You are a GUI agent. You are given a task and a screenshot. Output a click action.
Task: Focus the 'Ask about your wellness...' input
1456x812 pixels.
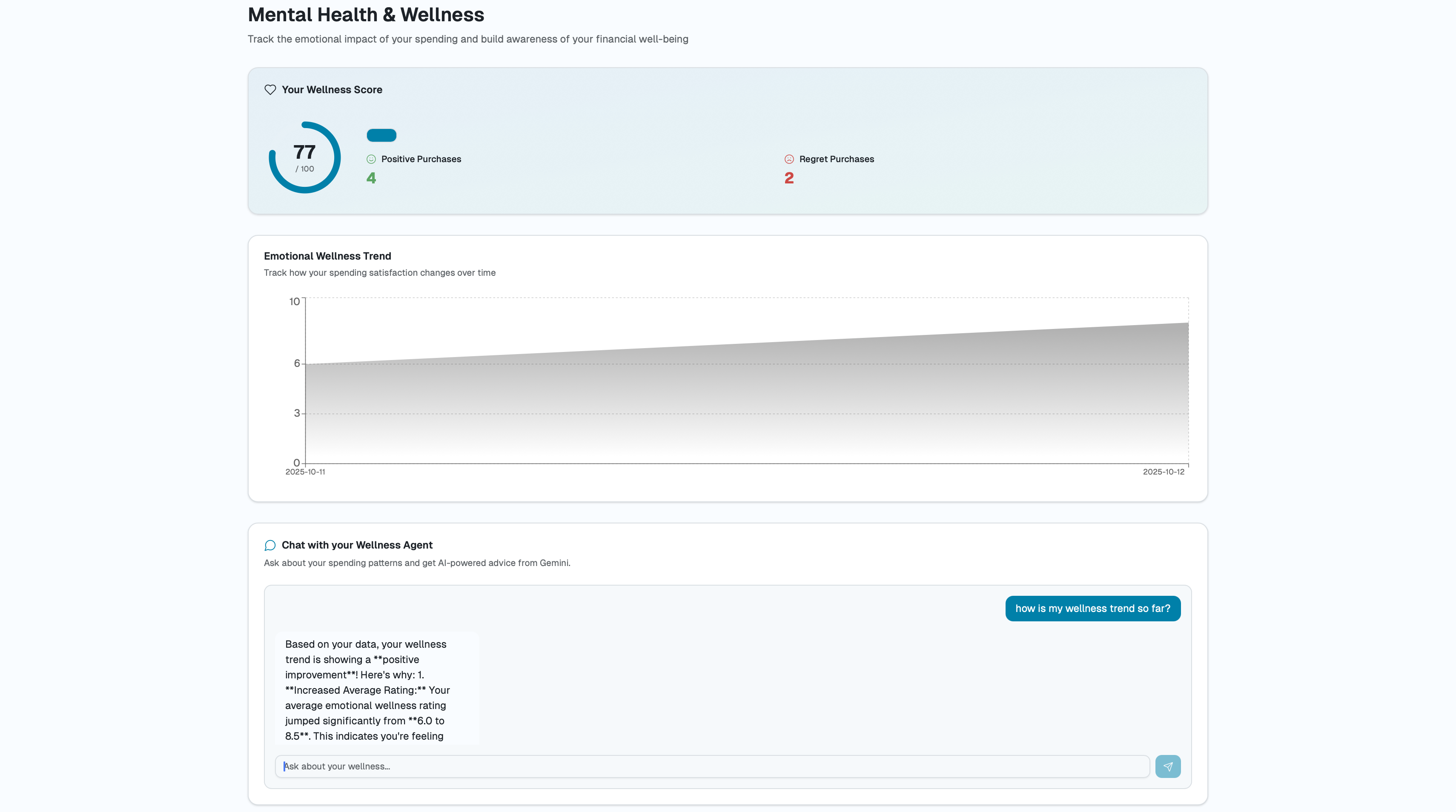pos(712,766)
